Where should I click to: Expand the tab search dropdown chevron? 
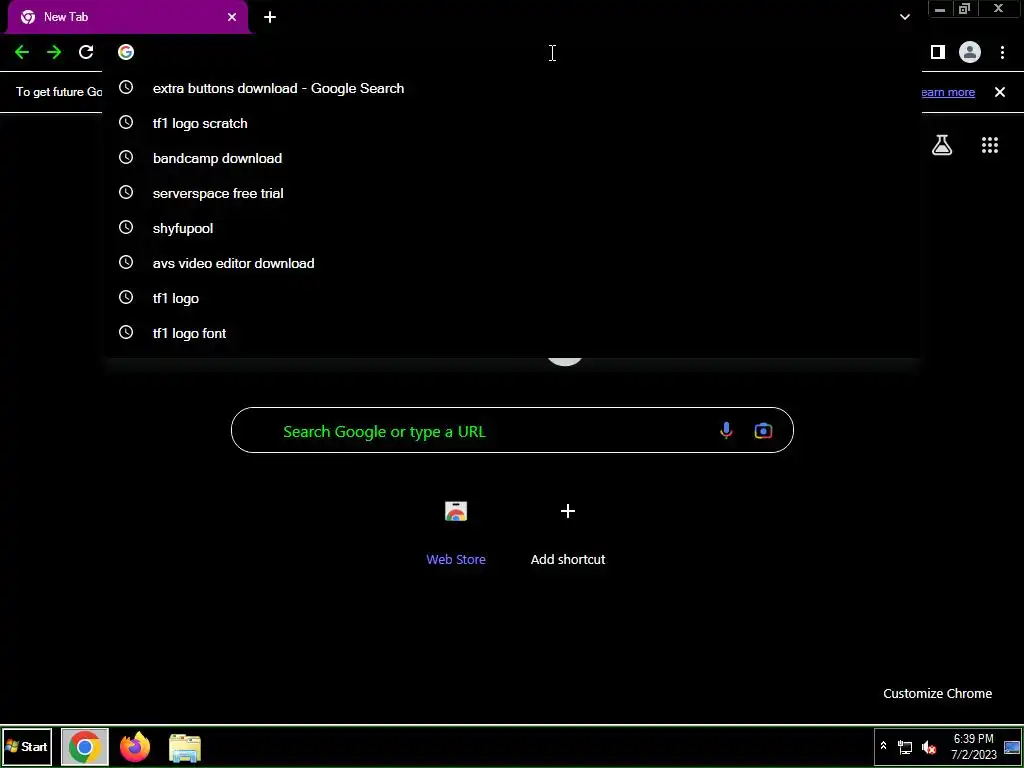click(x=905, y=17)
